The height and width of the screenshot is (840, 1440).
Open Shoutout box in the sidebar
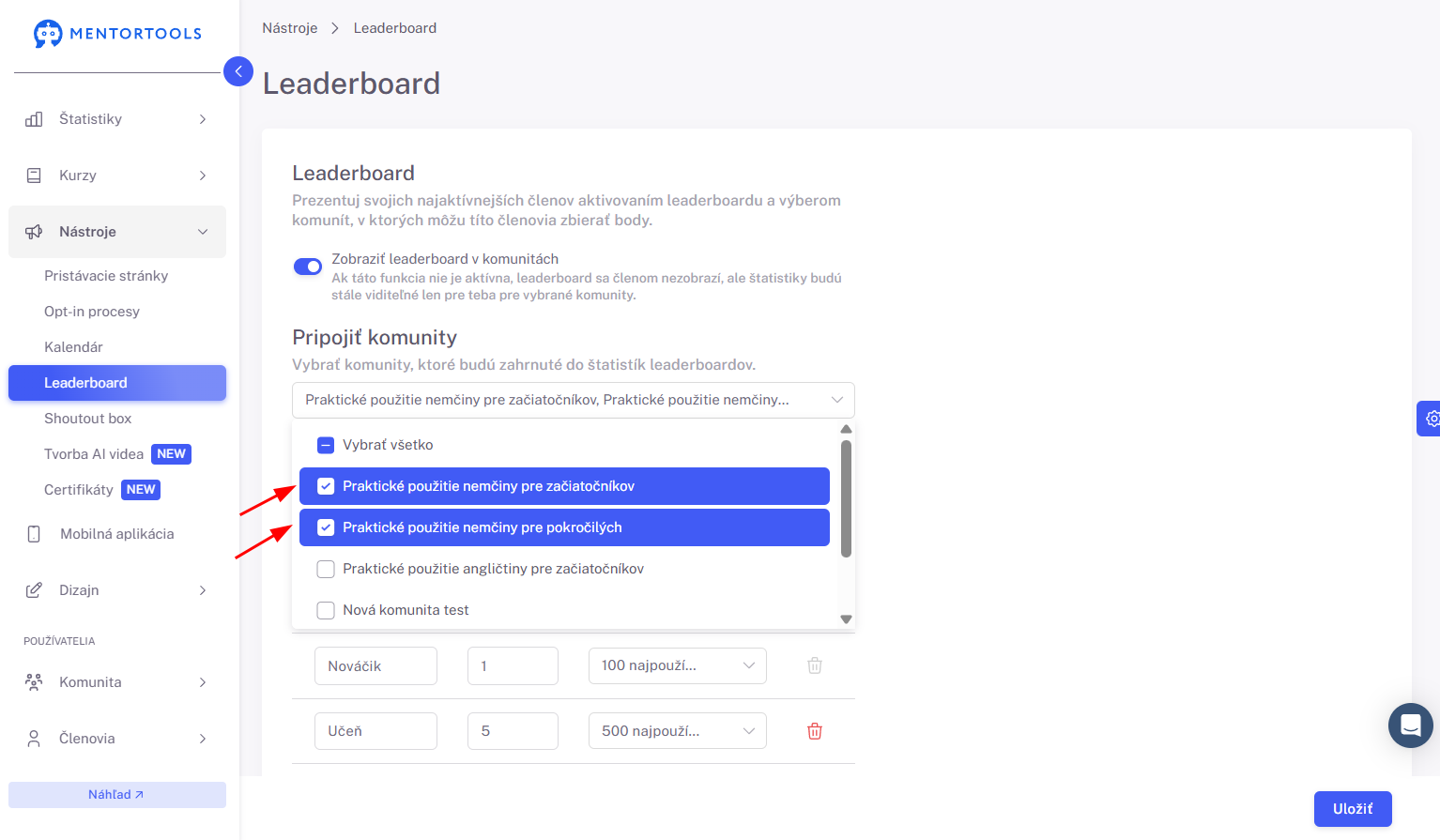pyautogui.click(x=87, y=419)
